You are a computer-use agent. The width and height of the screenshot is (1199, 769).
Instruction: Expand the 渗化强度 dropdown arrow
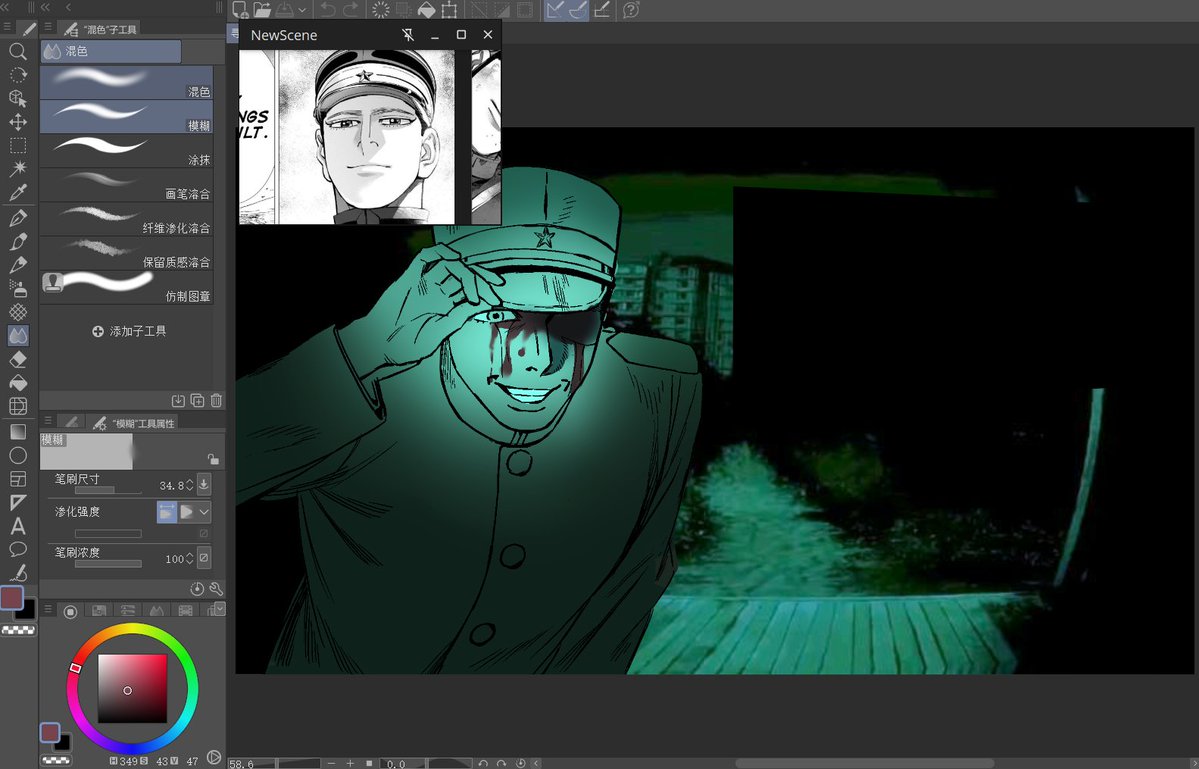204,512
